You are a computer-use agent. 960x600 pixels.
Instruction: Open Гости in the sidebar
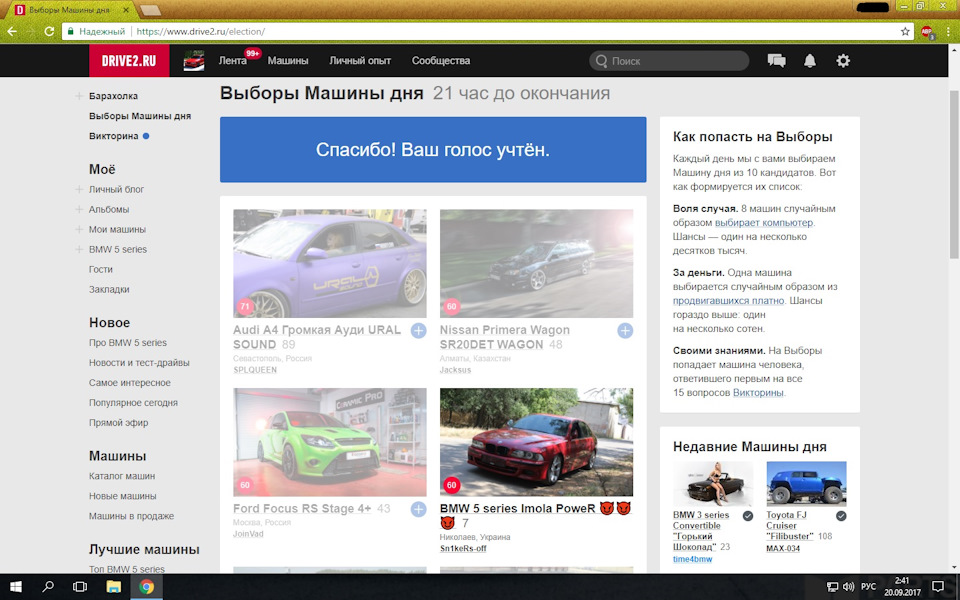pos(100,269)
